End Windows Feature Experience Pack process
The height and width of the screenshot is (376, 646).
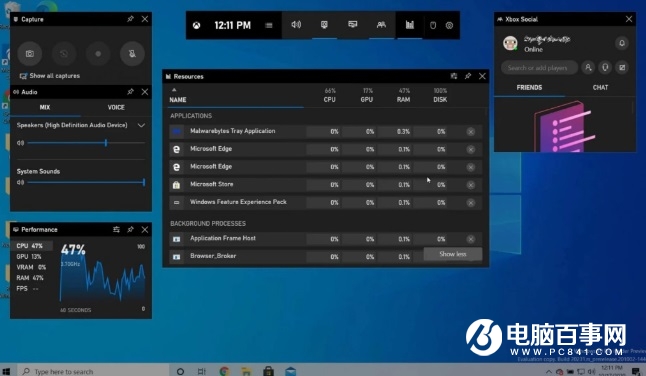(x=470, y=203)
